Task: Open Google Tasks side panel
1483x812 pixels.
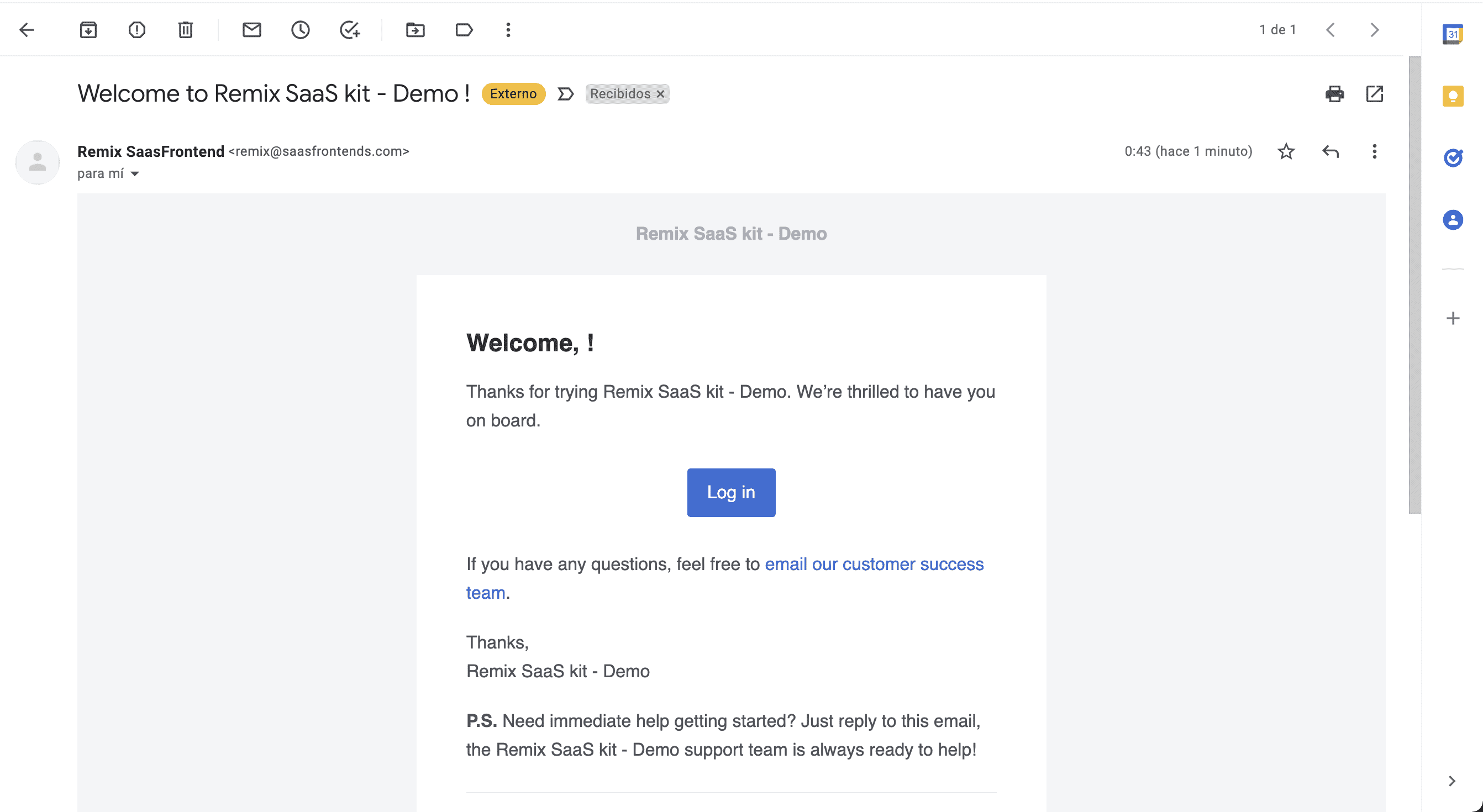Action: tap(1453, 157)
